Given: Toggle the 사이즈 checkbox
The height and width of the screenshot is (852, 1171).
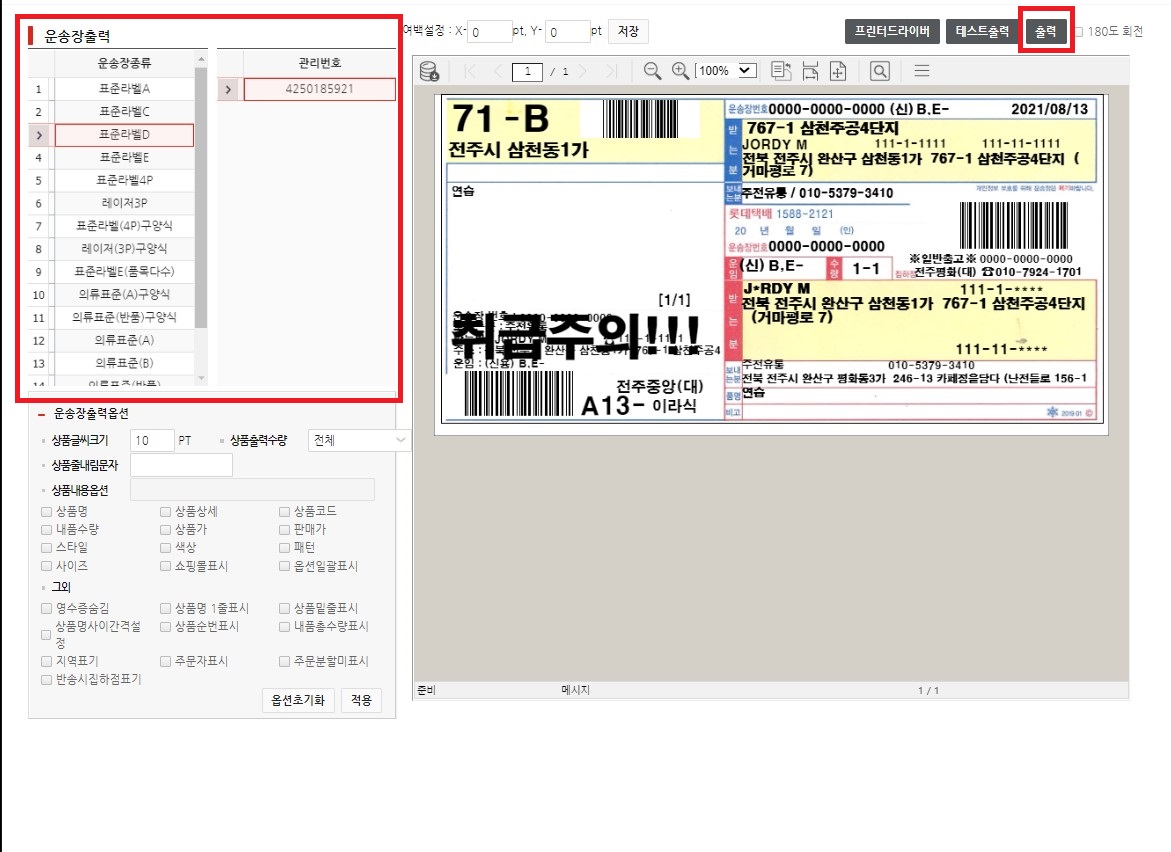Looking at the screenshot, I should tap(46, 566).
